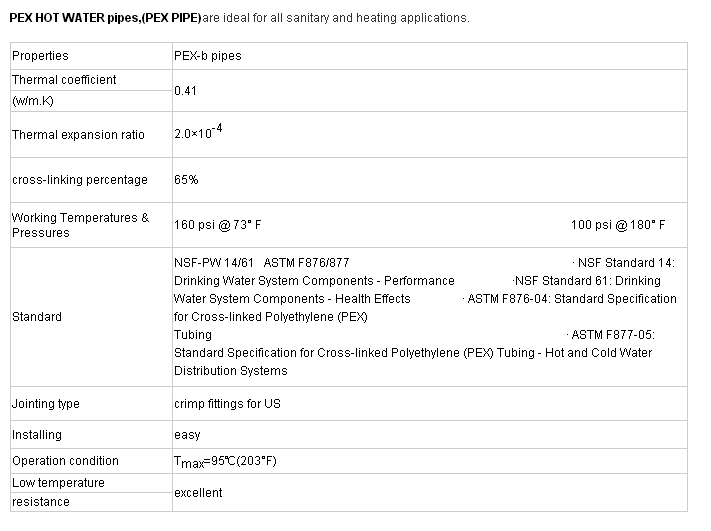Click the "Installing" row label
711x531 pixels.
[37, 435]
